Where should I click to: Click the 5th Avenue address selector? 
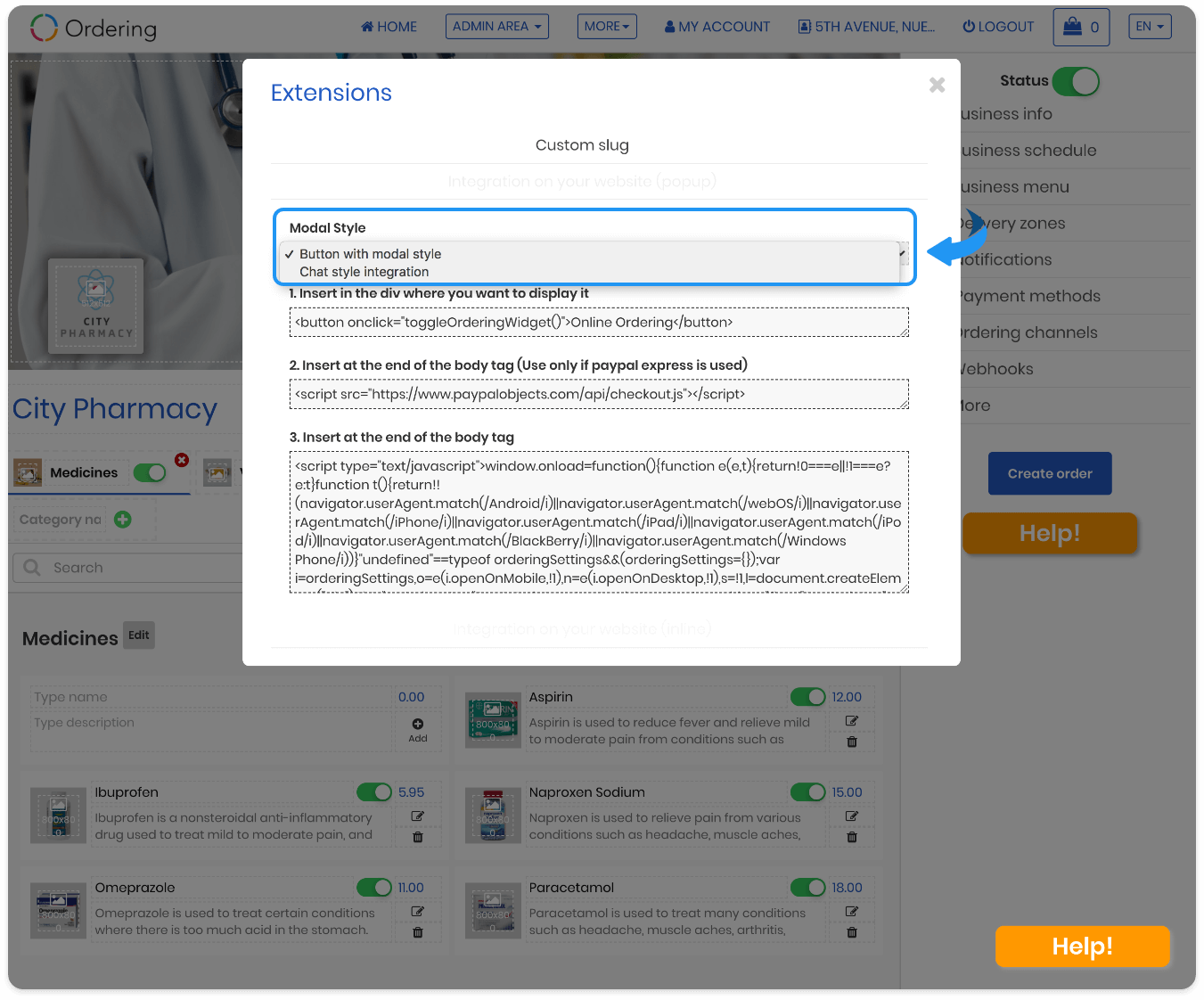(x=867, y=27)
